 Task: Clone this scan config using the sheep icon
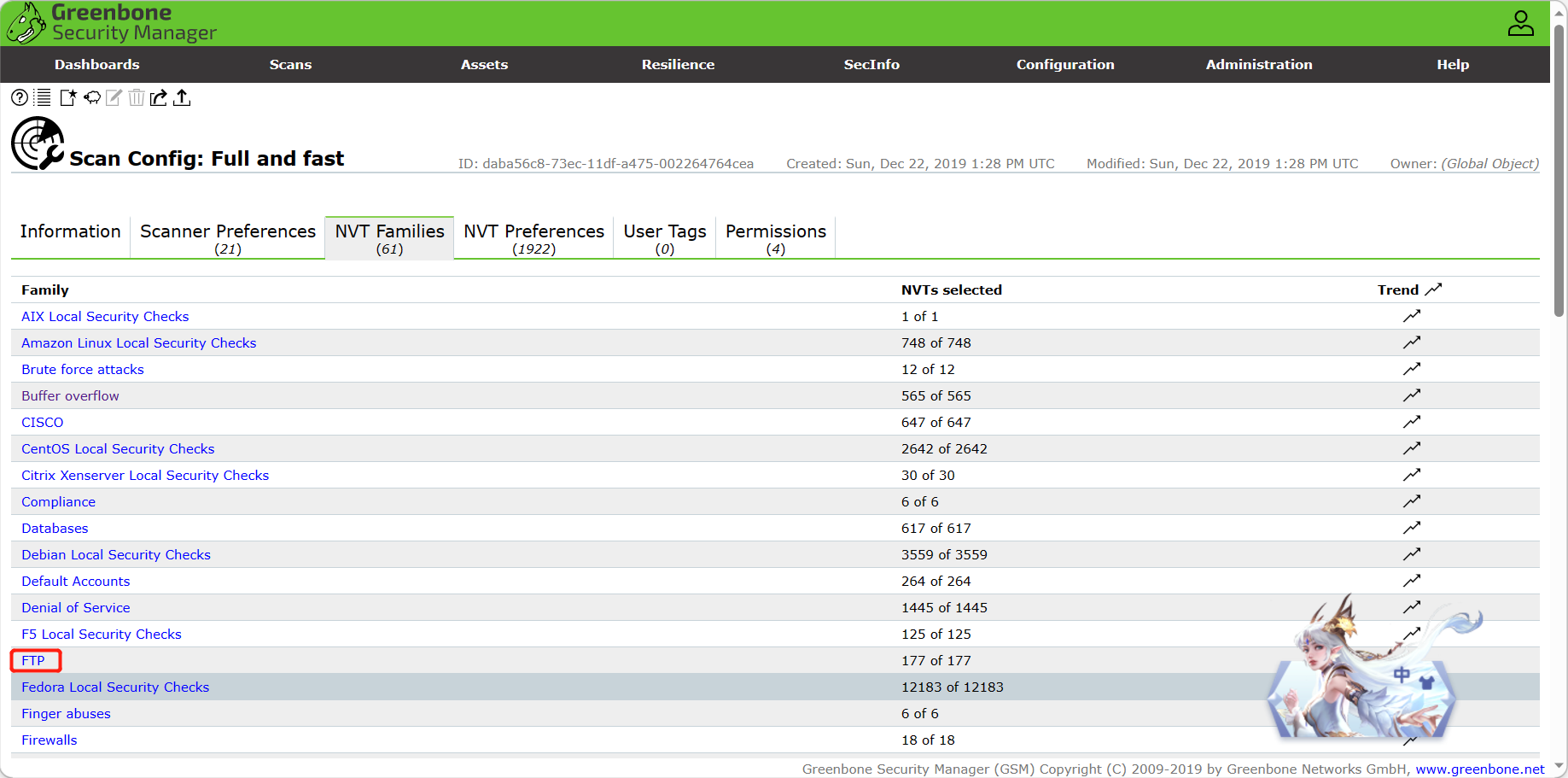point(92,97)
